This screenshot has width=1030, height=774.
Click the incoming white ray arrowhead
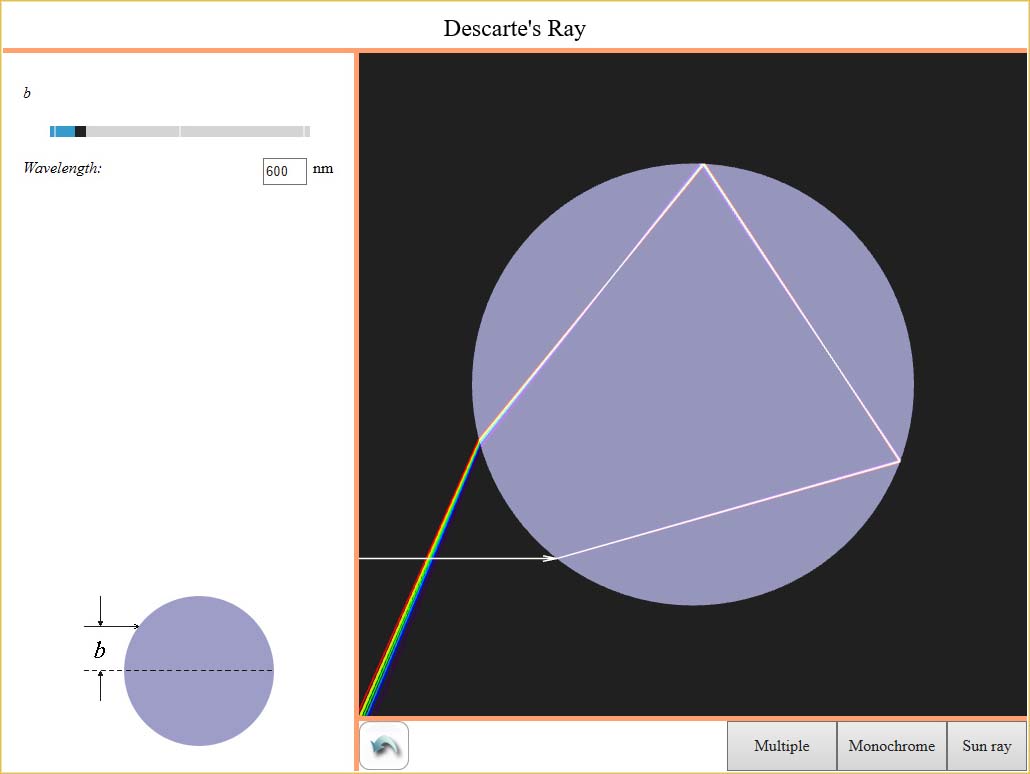[549, 558]
